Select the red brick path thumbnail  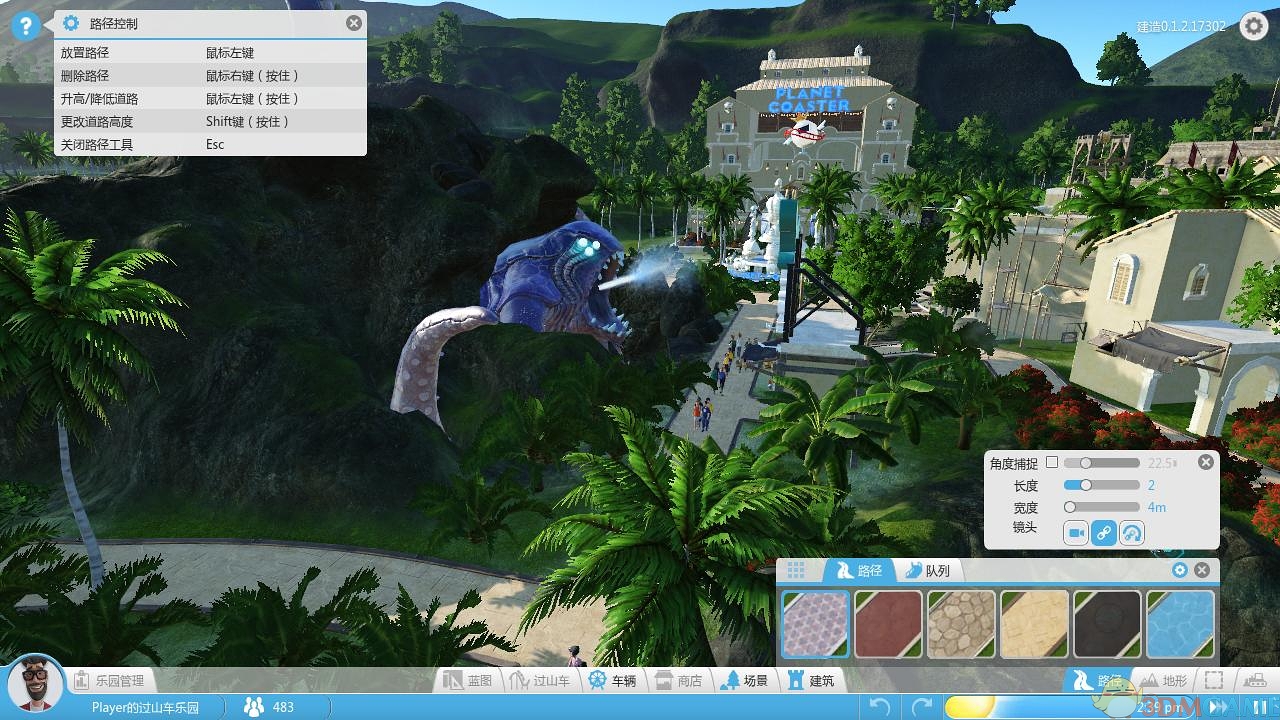[888, 624]
